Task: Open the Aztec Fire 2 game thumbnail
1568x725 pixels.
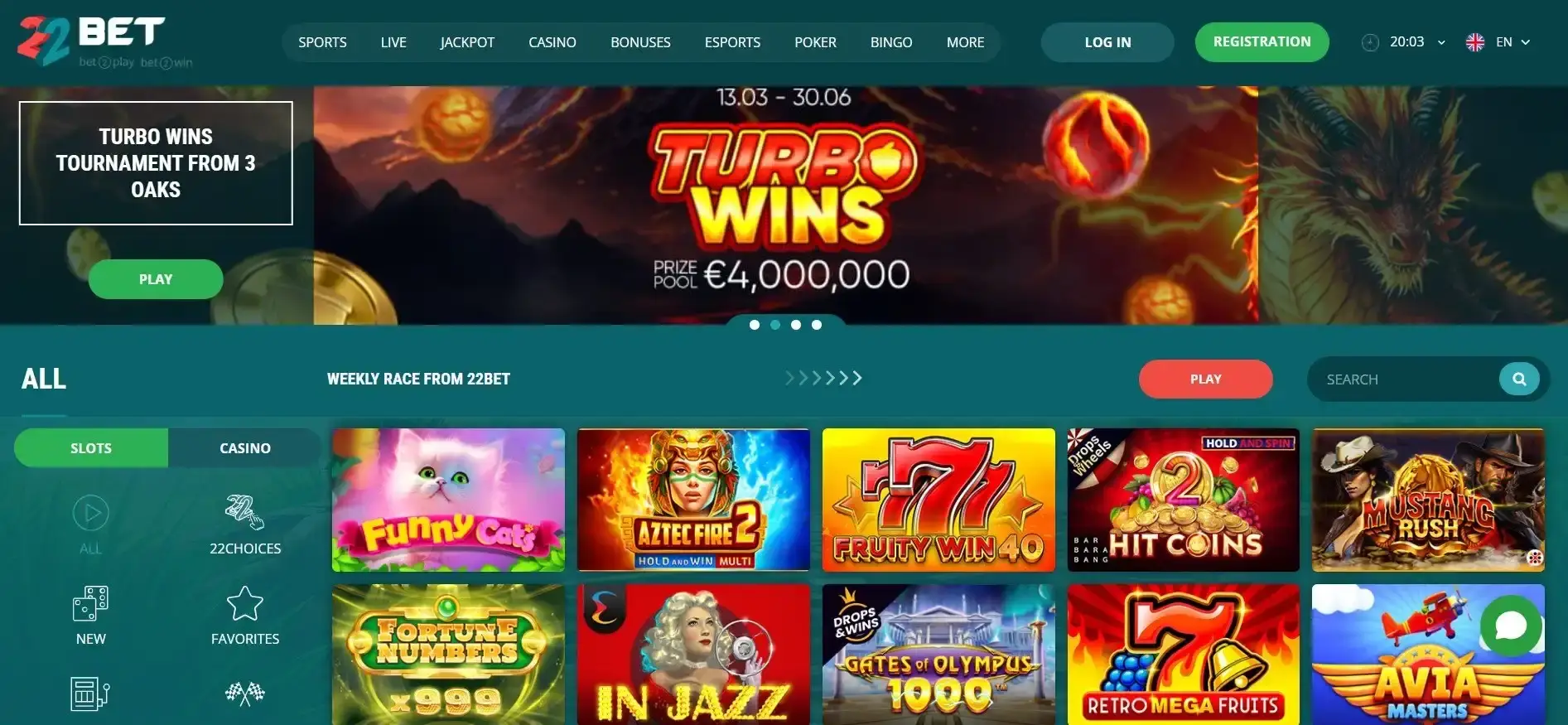Action: click(x=693, y=500)
